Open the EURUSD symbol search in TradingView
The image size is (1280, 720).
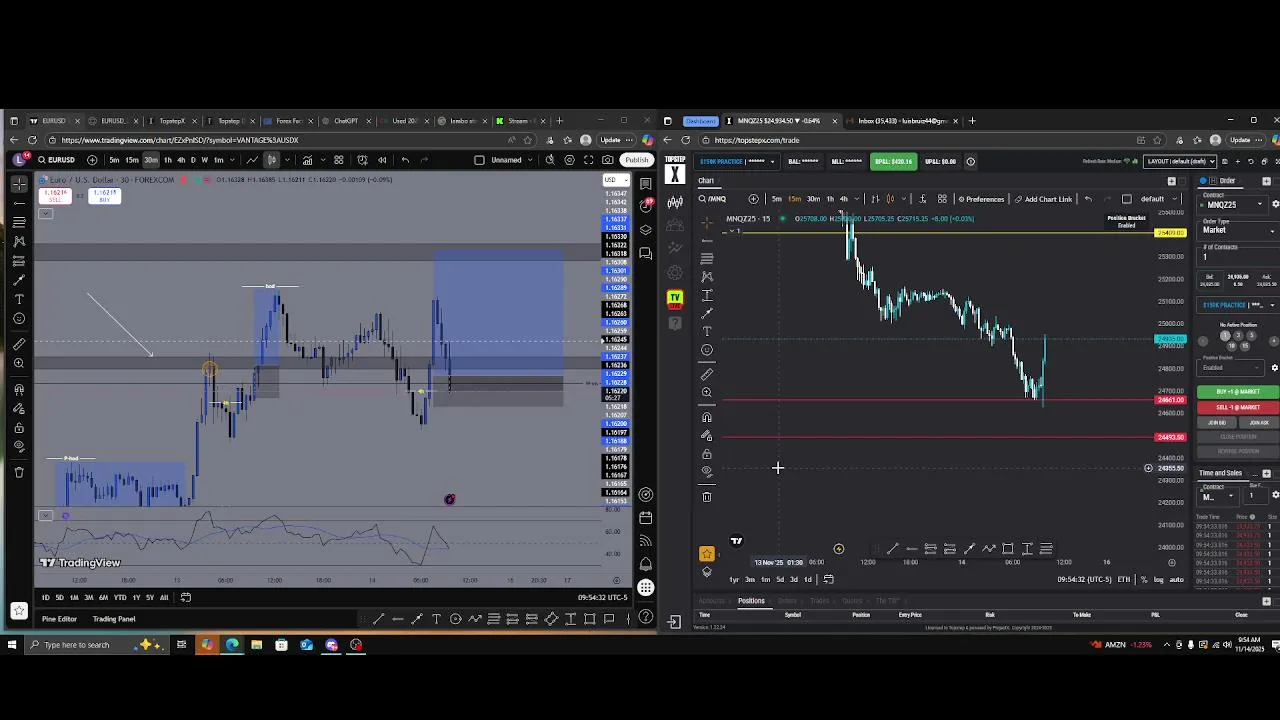pos(58,160)
